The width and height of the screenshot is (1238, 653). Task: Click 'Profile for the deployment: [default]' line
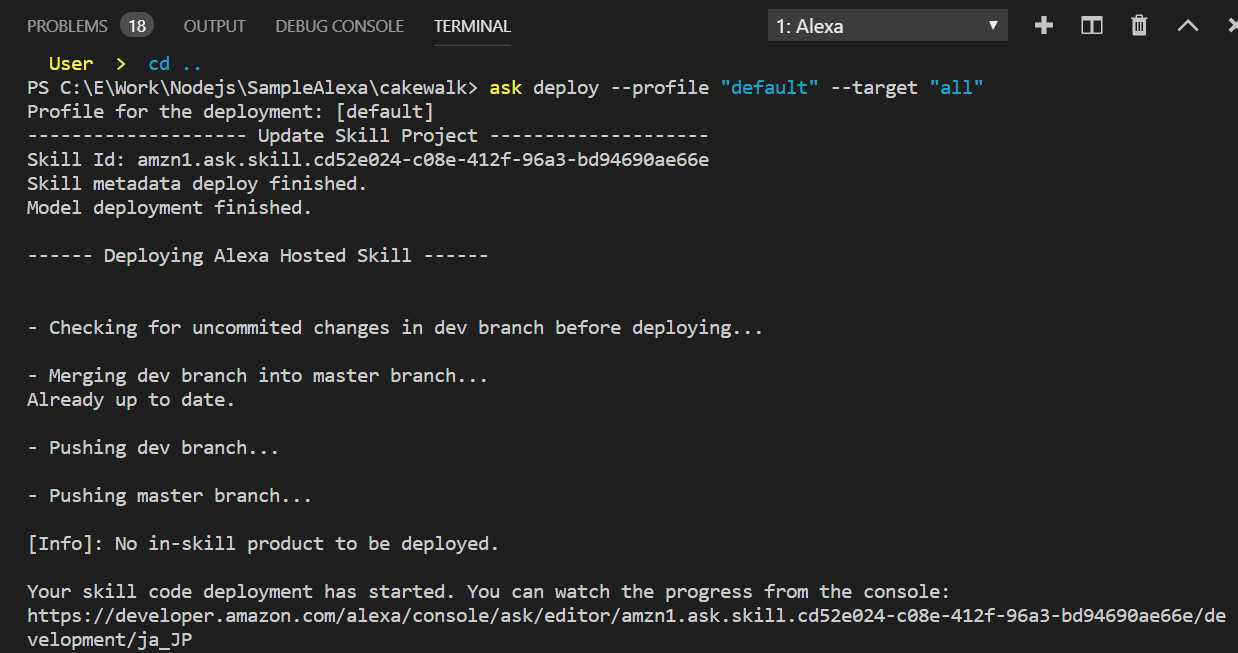(231, 112)
